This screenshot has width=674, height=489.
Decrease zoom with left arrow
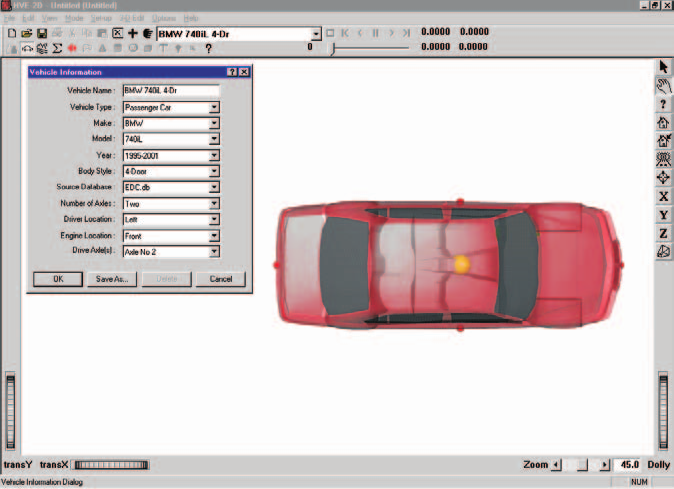pos(557,465)
